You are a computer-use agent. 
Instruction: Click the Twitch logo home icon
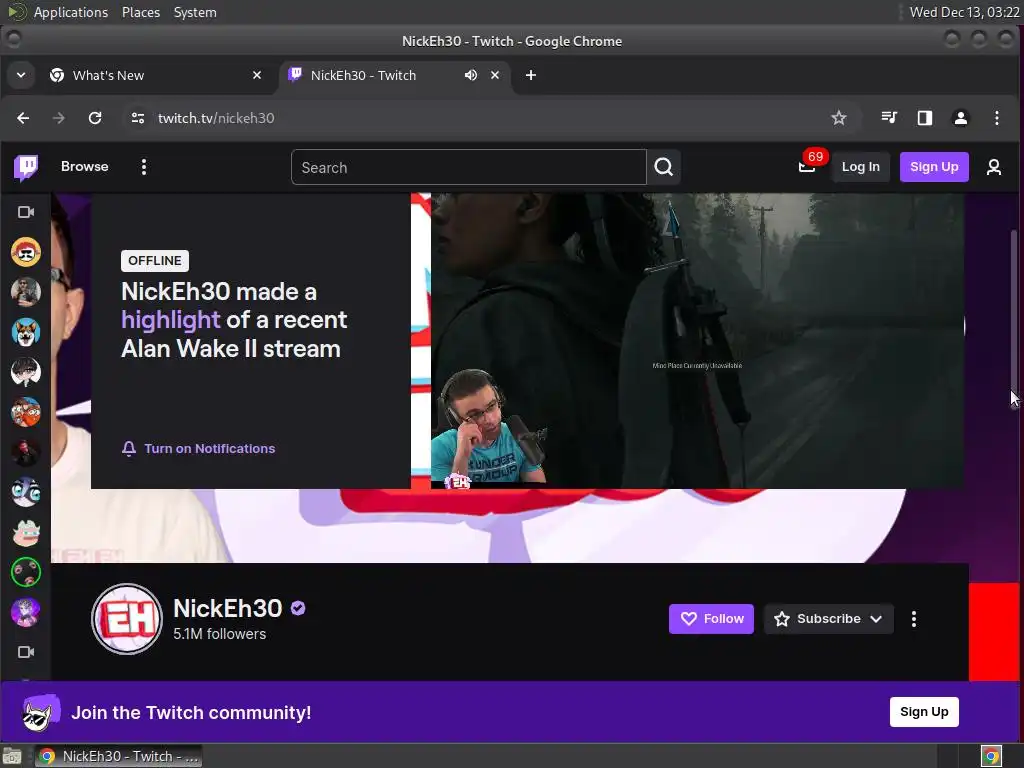tap(26, 167)
